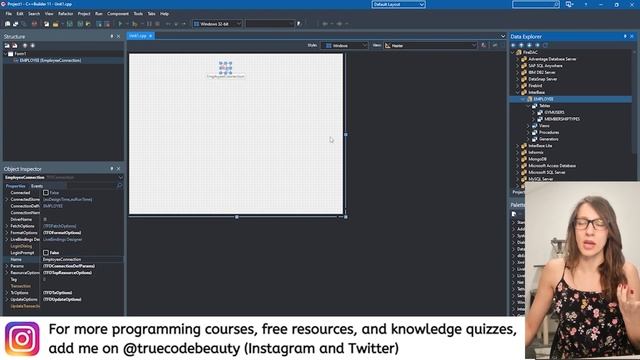
Task: Expand the Views node in Data Explorer
Action: pyautogui.click(x=528, y=126)
